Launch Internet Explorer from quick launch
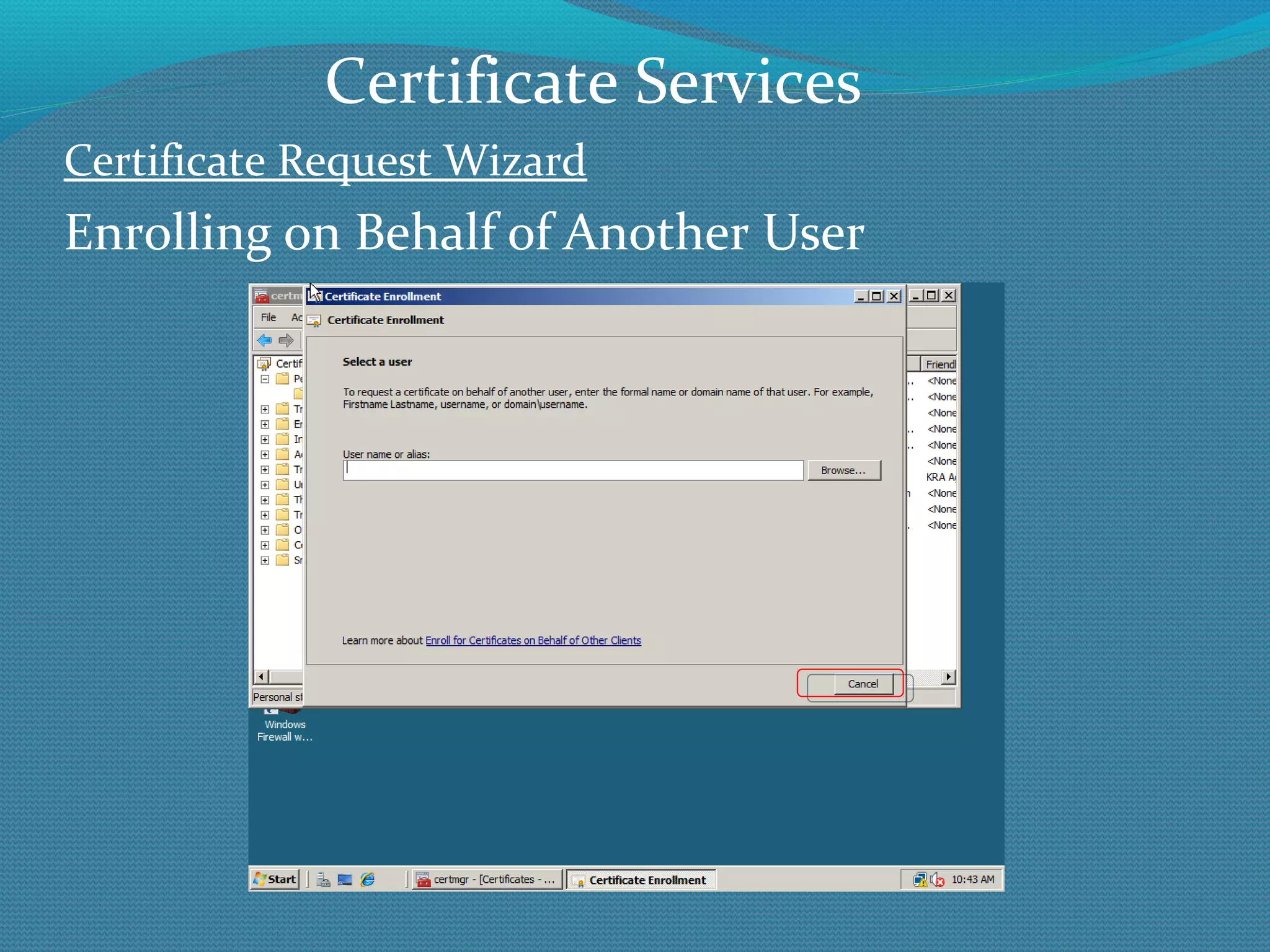Screen dimensions: 1270x952 tap(368, 879)
